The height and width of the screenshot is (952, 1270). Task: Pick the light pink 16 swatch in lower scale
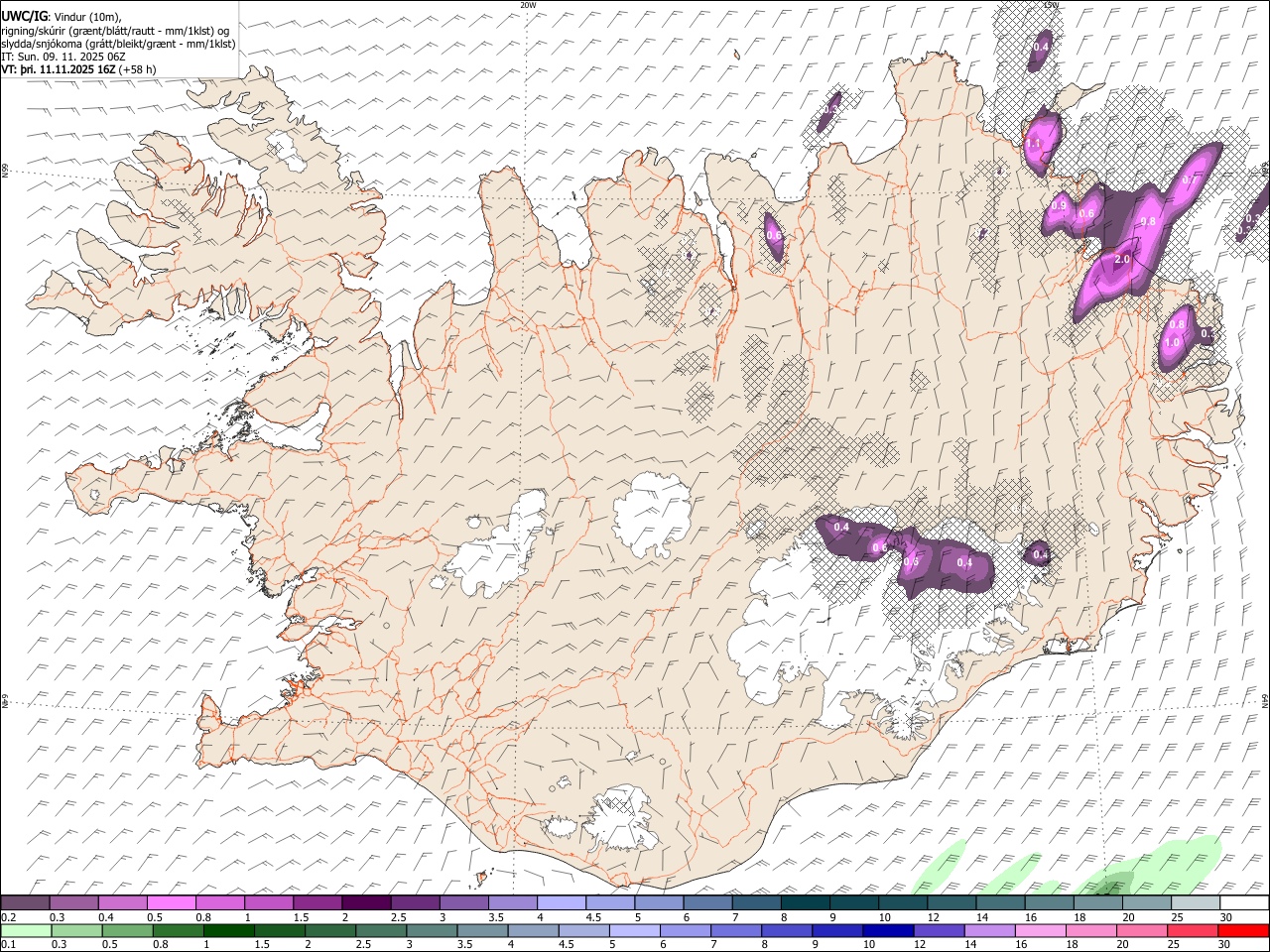pos(1041,930)
